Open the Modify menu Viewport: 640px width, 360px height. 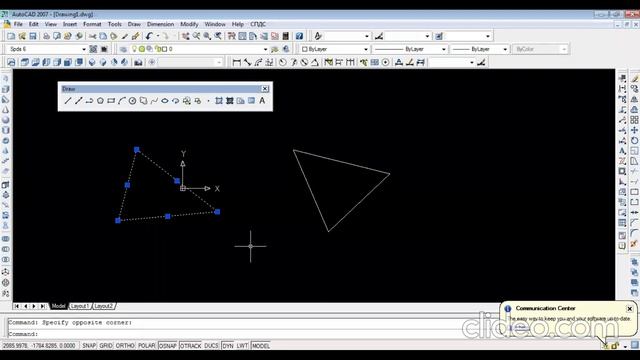click(189, 24)
